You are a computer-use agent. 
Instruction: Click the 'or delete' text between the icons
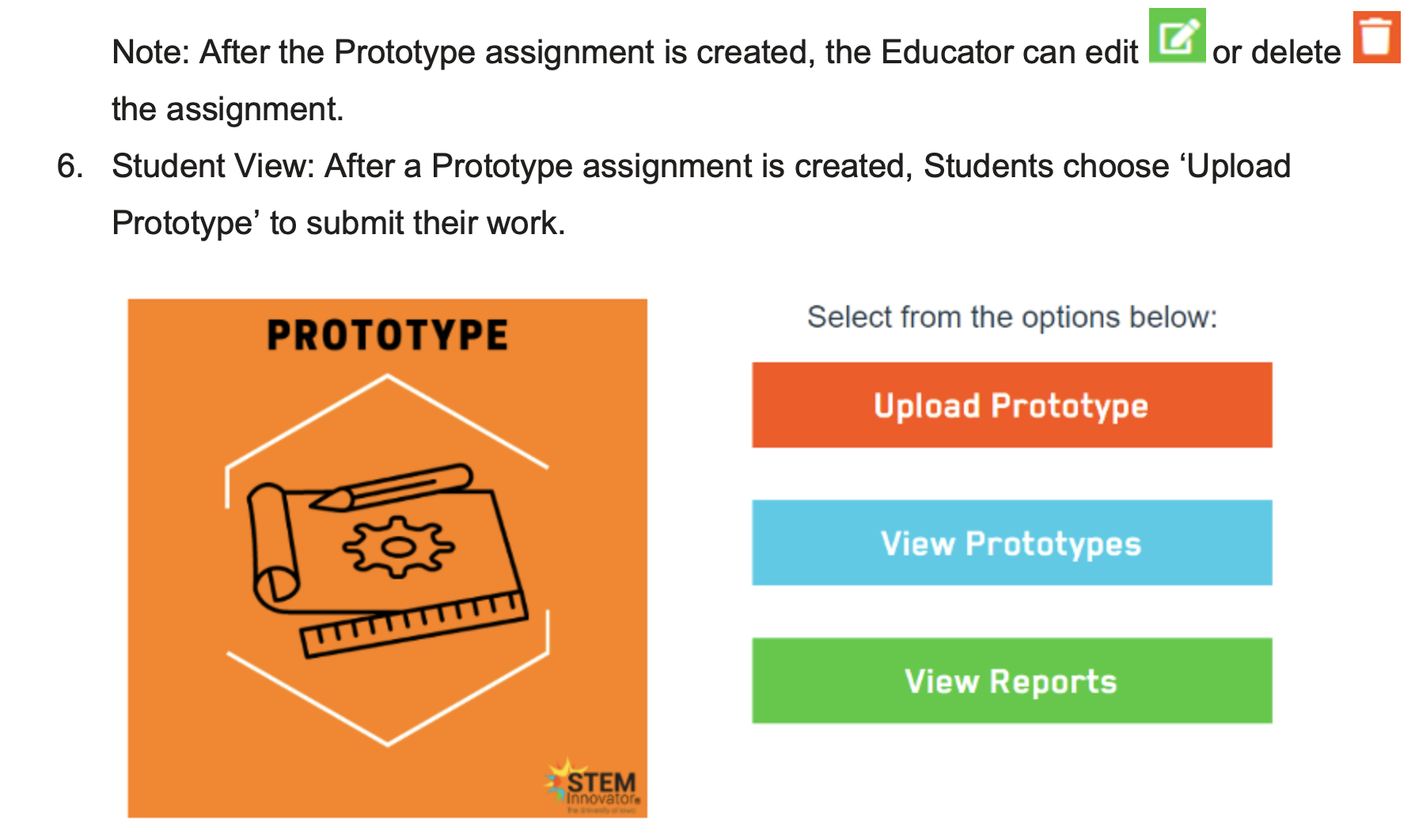click(x=1276, y=52)
